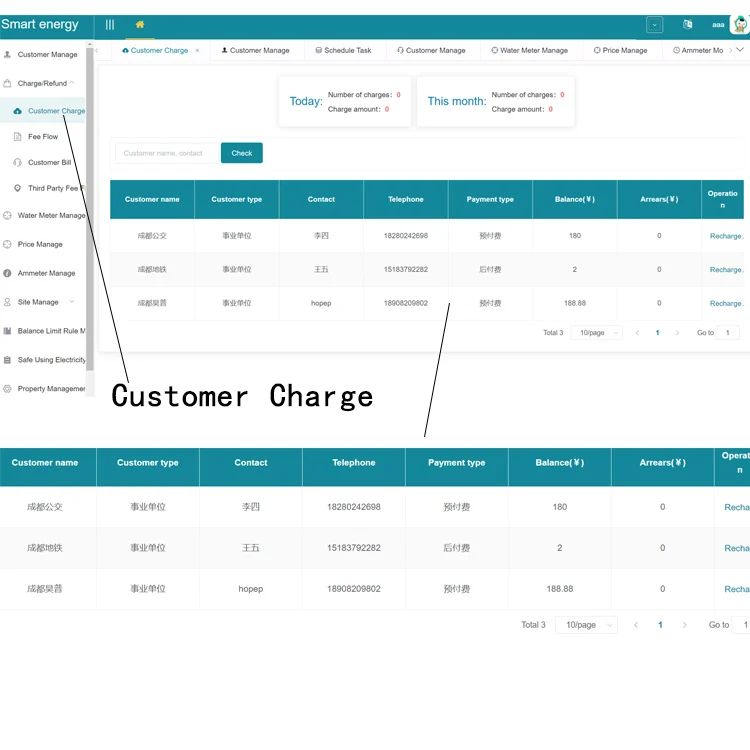Screen dimensions: 750x750
Task: Go to previous page in upper pagination
Action: pyautogui.click(x=637, y=332)
